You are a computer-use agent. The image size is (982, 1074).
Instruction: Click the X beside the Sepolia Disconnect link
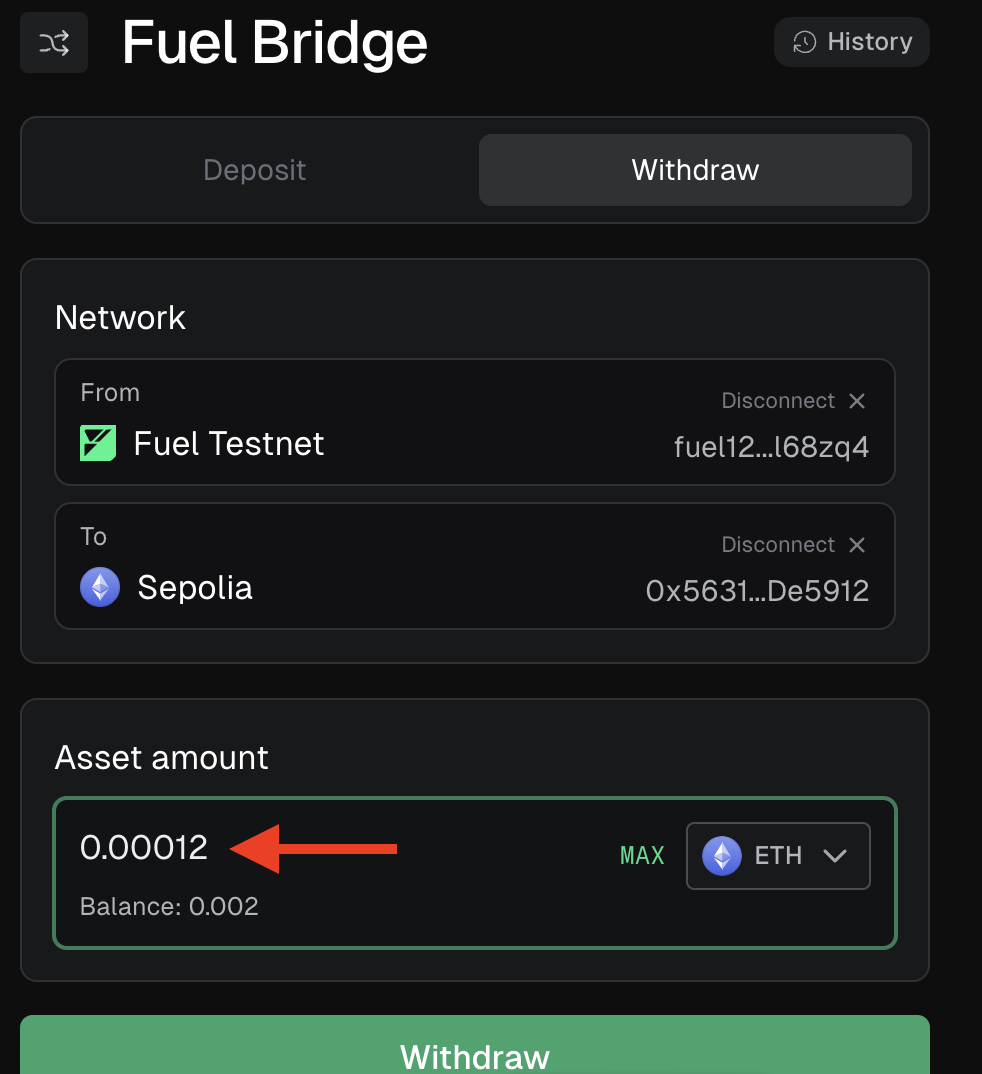(x=857, y=545)
